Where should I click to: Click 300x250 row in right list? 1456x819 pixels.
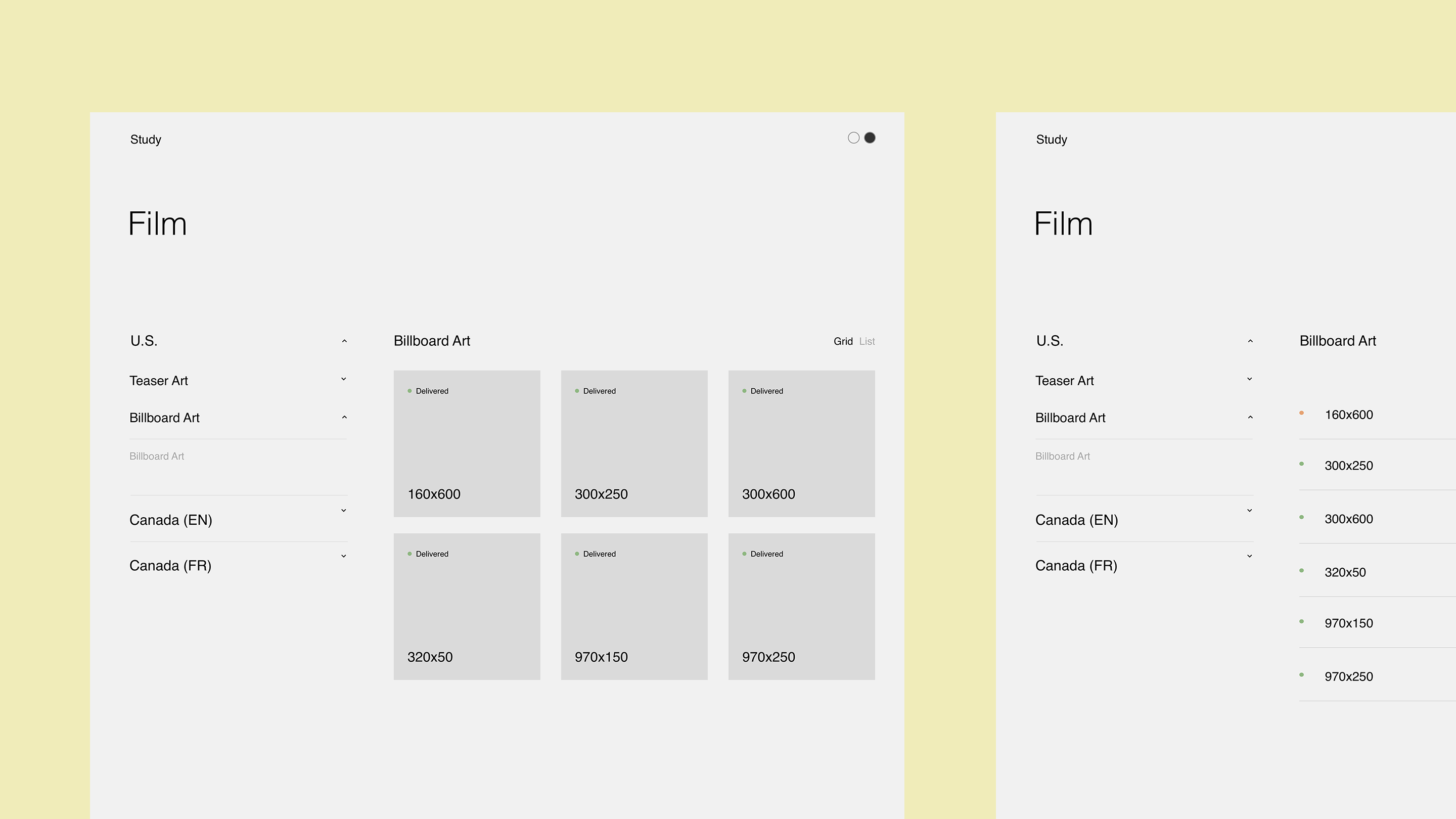(1378, 466)
